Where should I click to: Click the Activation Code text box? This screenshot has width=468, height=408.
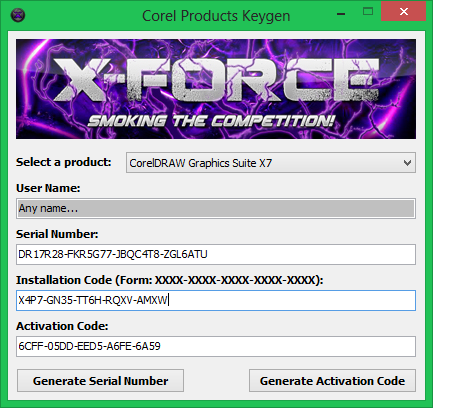216,346
